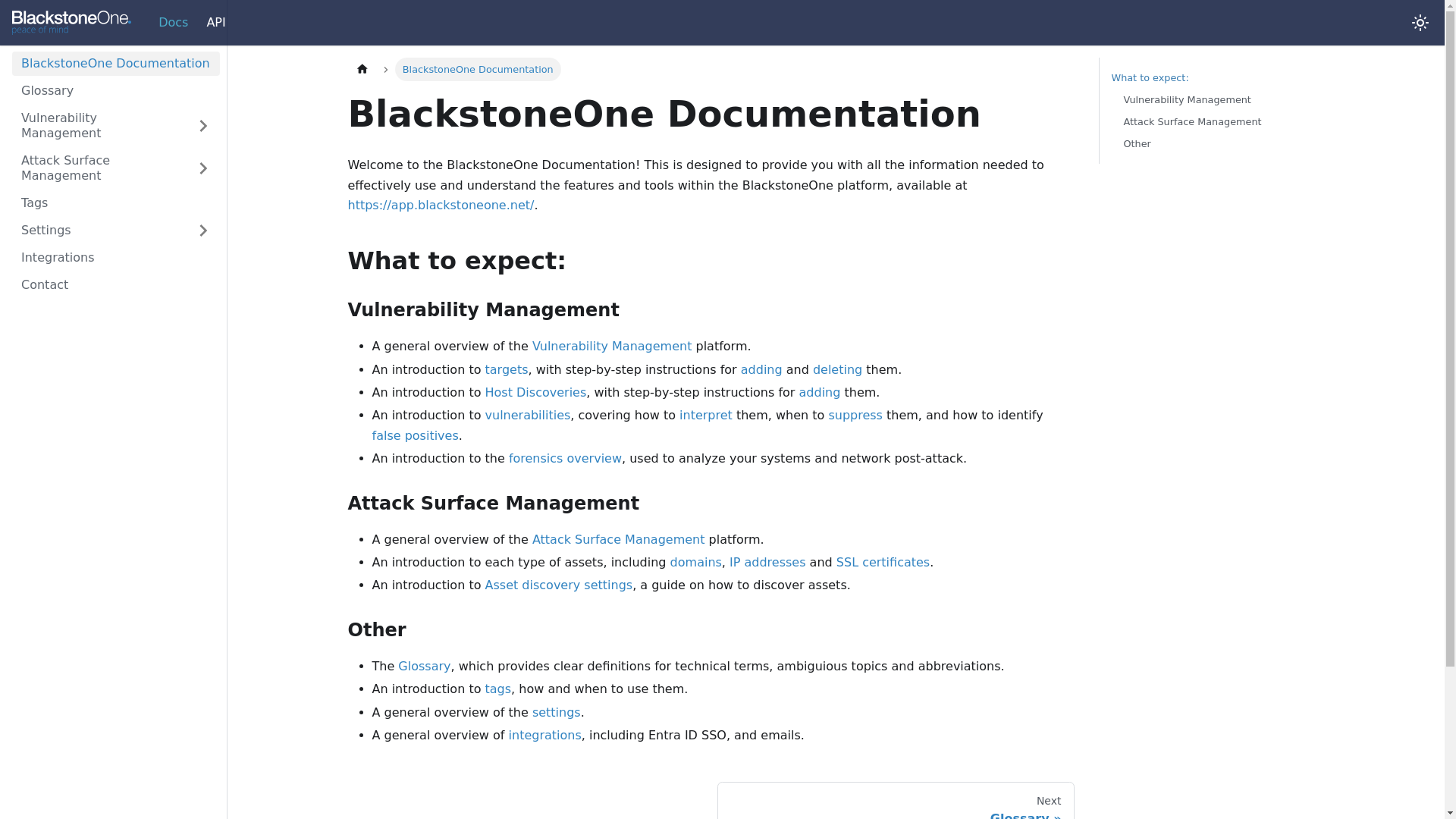Image resolution: width=1456 pixels, height=819 pixels.
Task: Jump to Vulnerability Management in table of contents
Action: 1188,100
